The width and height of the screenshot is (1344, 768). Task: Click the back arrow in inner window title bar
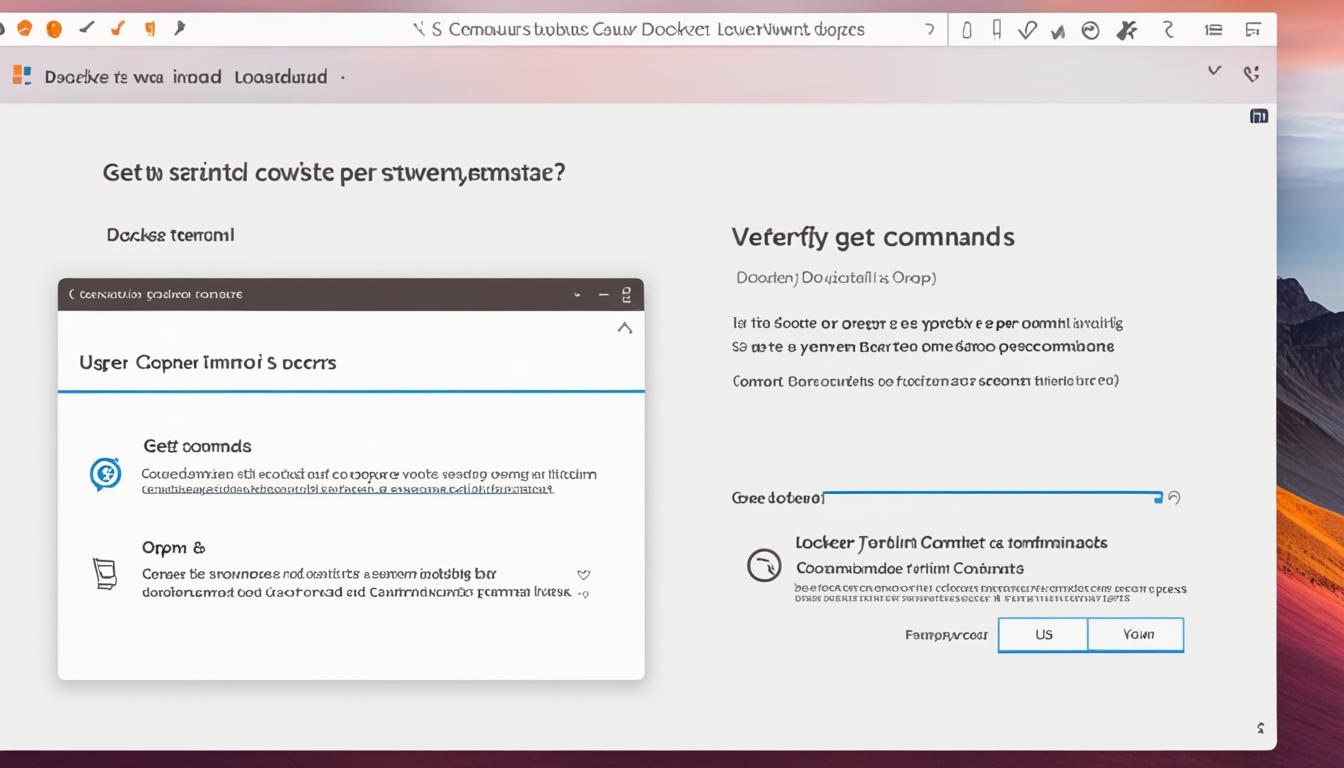(x=71, y=295)
